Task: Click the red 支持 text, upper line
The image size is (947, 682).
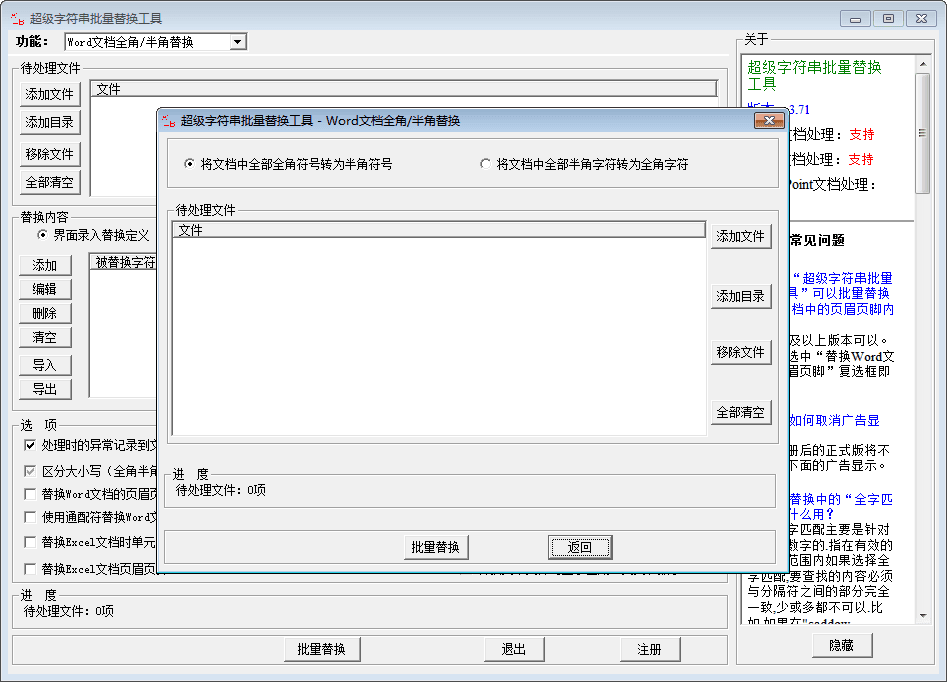Action: tap(862, 134)
